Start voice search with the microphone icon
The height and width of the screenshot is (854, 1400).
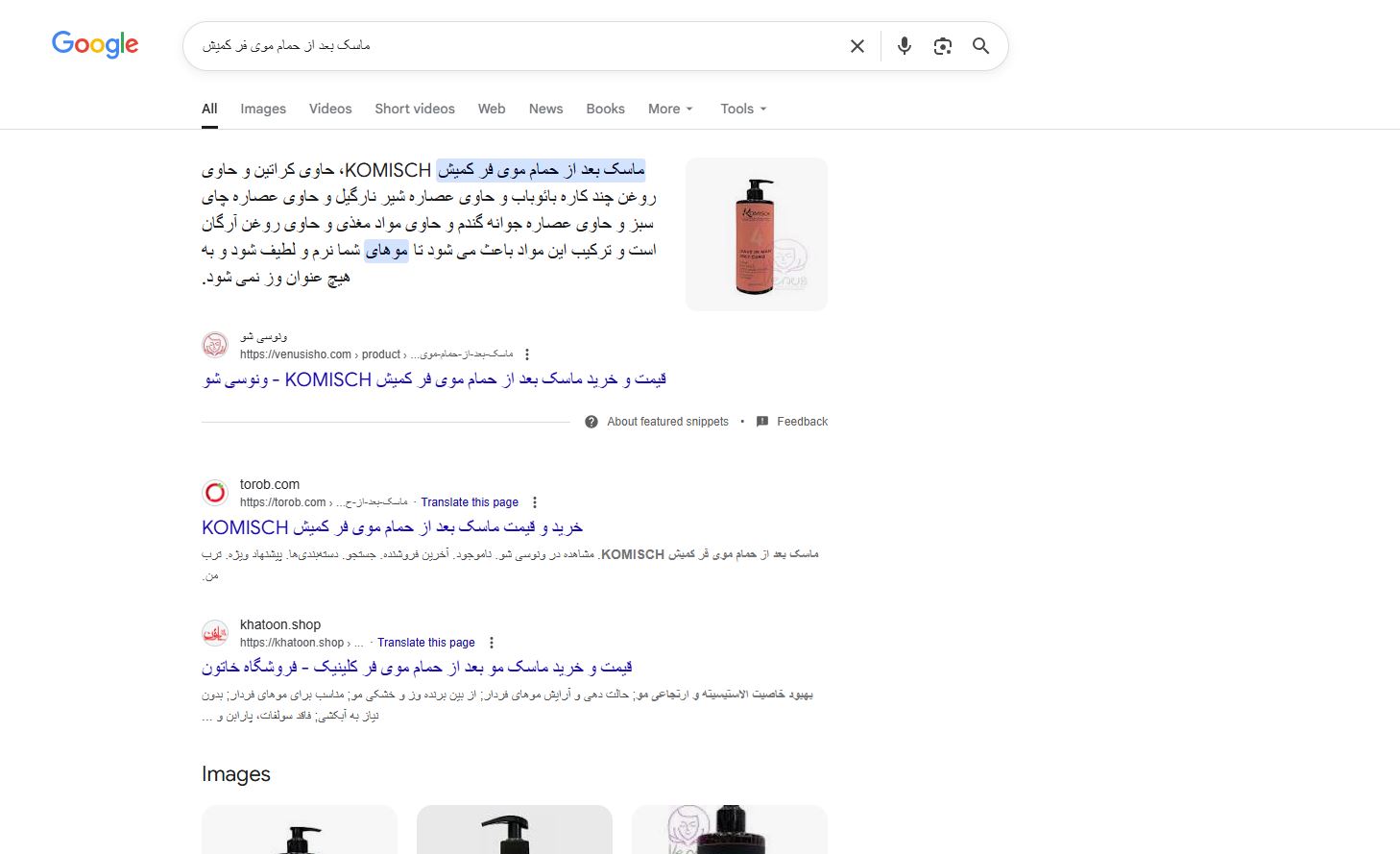click(904, 46)
